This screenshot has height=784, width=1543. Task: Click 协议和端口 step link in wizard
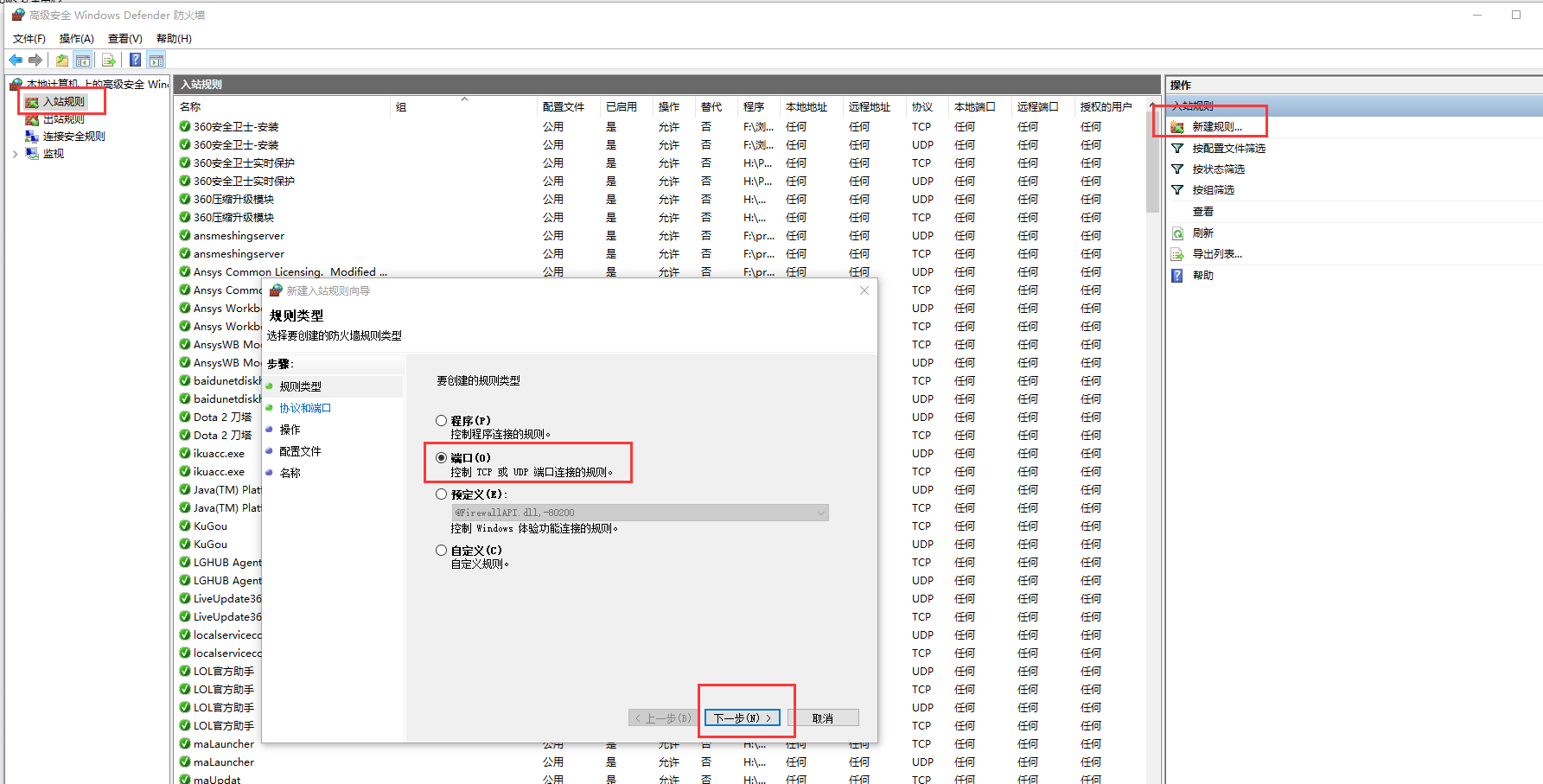coord(305,408)
